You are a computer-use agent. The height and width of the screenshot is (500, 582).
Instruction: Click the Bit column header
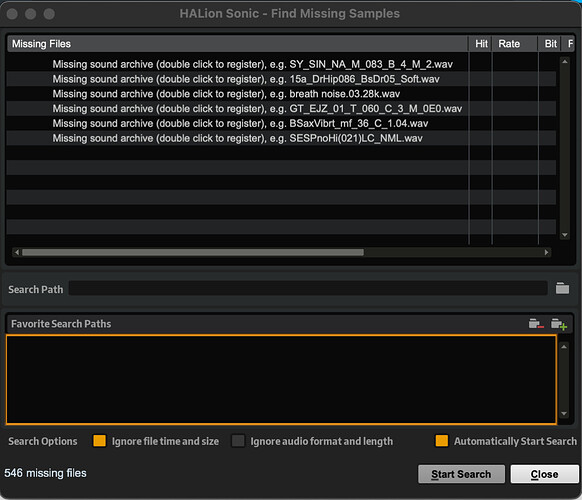(549, 44)
